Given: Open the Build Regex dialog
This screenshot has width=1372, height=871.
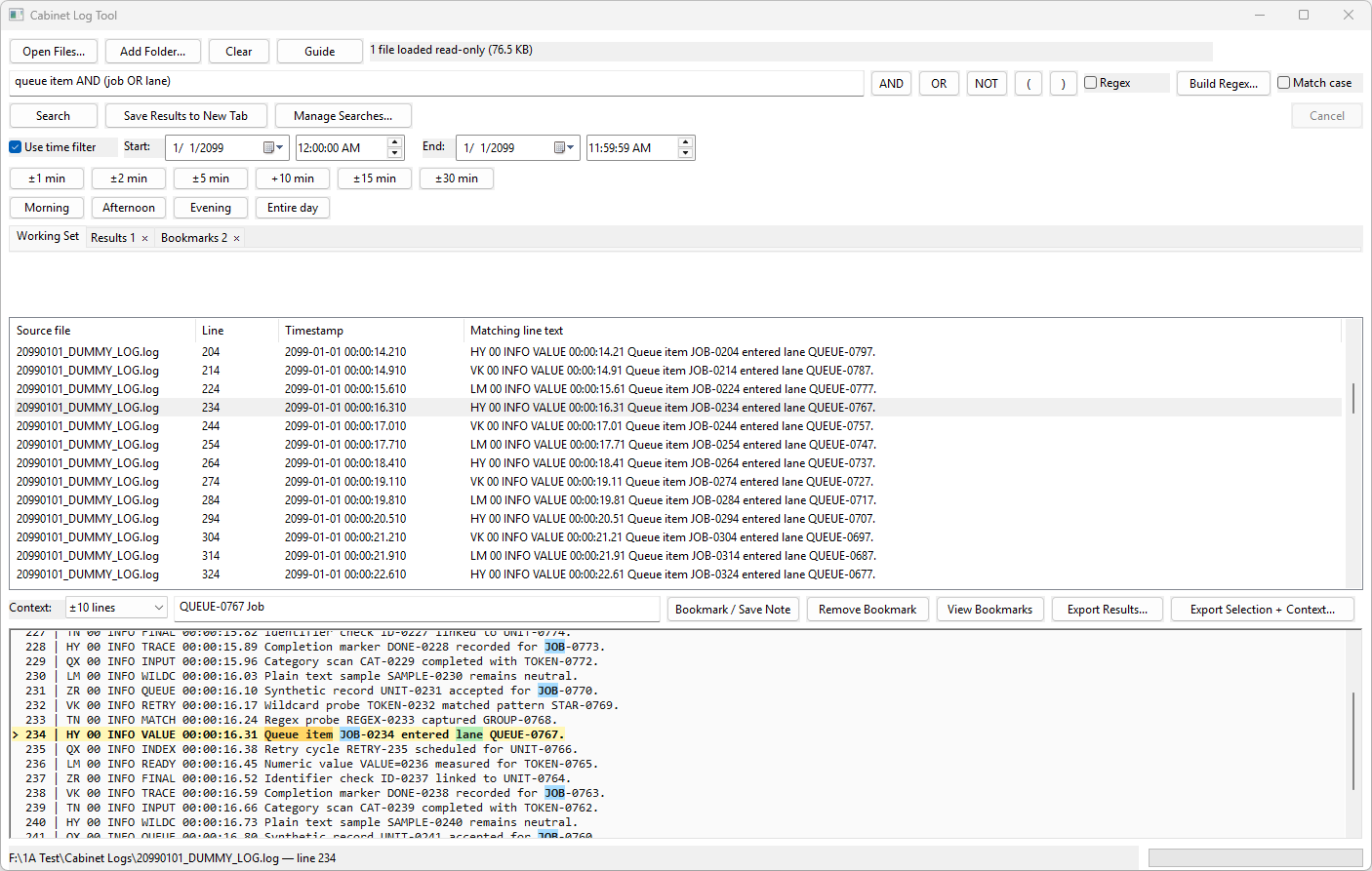Looking at the screenshot, I should (1224, 84).
